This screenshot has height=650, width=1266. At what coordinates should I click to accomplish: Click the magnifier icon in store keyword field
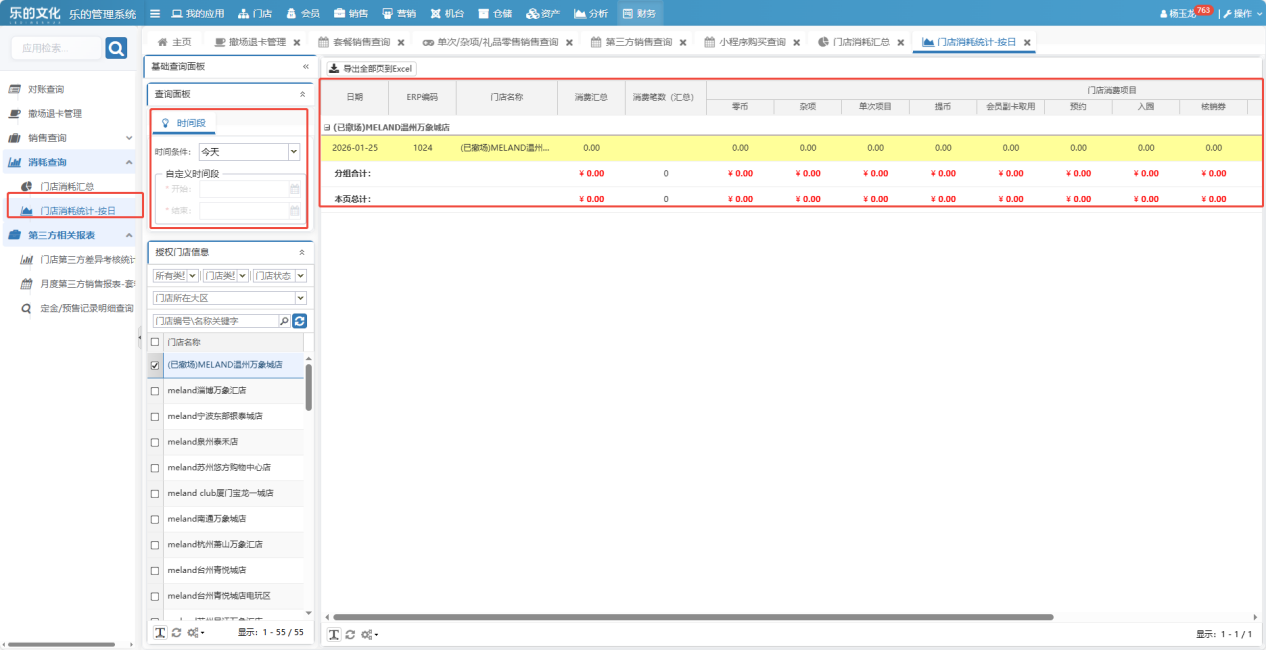tap(284, 321)
